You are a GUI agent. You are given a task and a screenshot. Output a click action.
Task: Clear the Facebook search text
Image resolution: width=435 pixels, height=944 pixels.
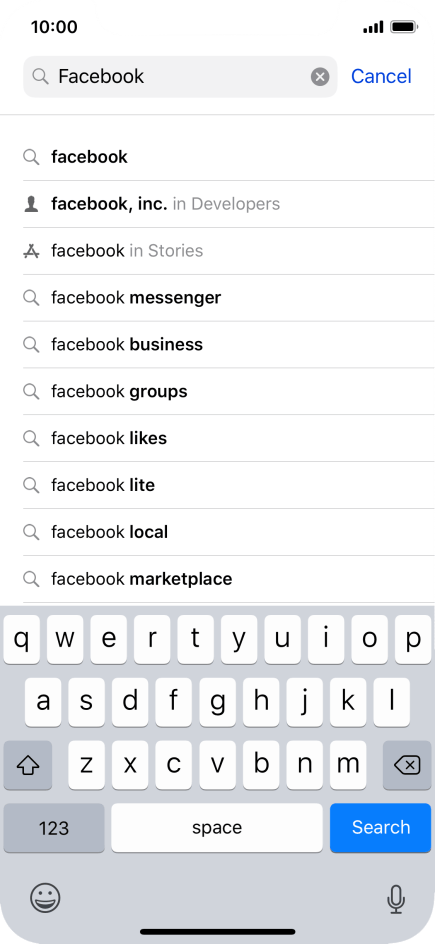coord(319,76)
